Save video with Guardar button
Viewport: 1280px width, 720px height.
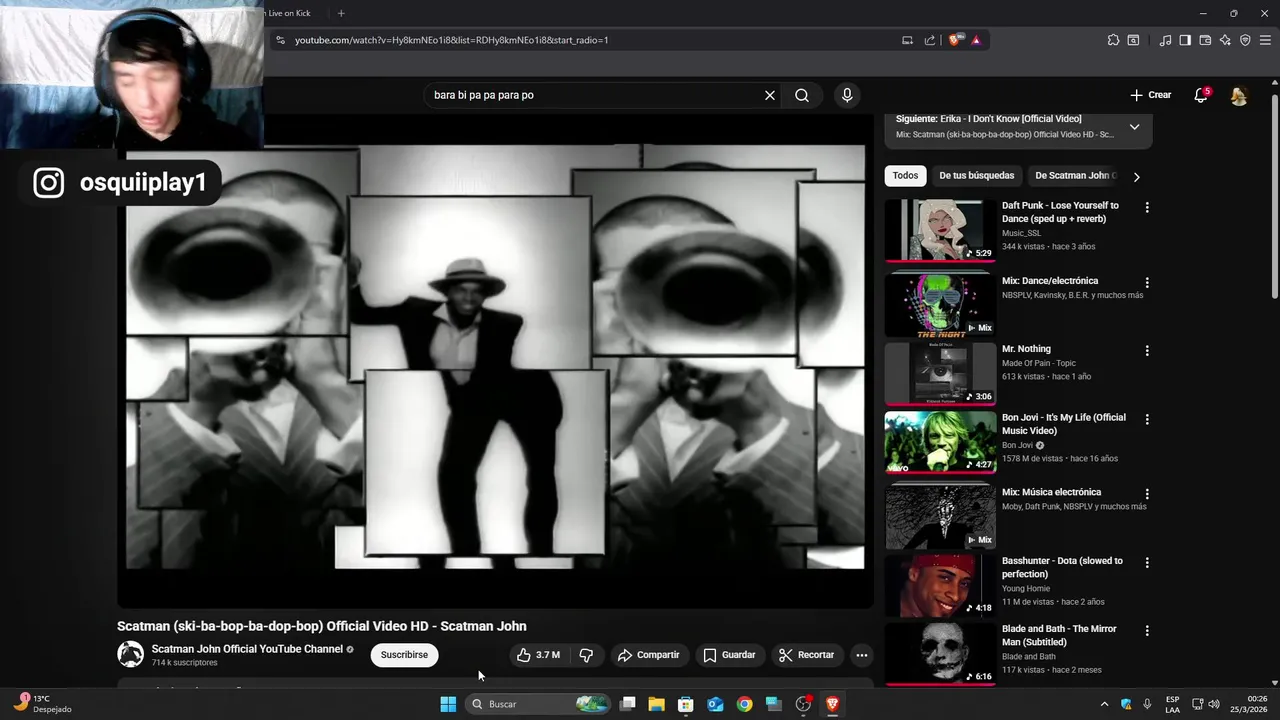point(729,655)
